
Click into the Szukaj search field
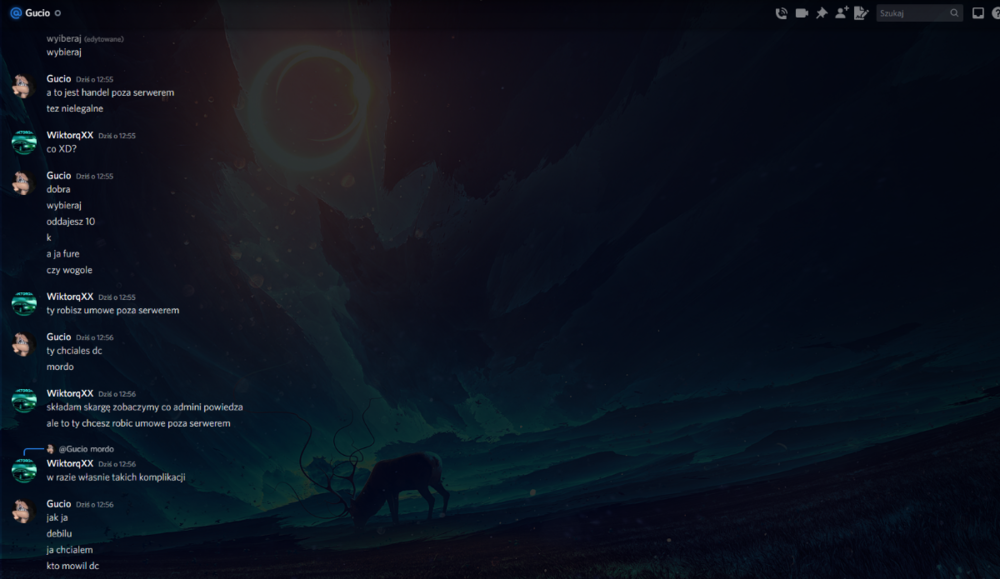919,13
